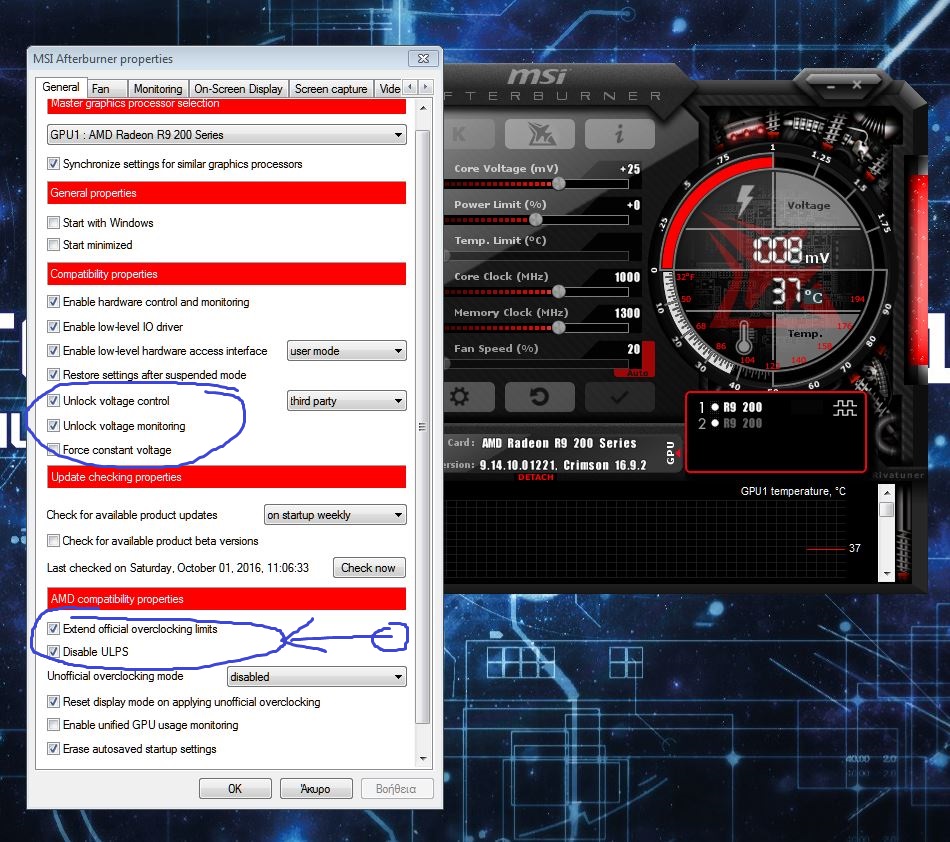
Task: Close the MSI Afterburner properties dialog
Action: pyautogui.click(x=424, y=59)
